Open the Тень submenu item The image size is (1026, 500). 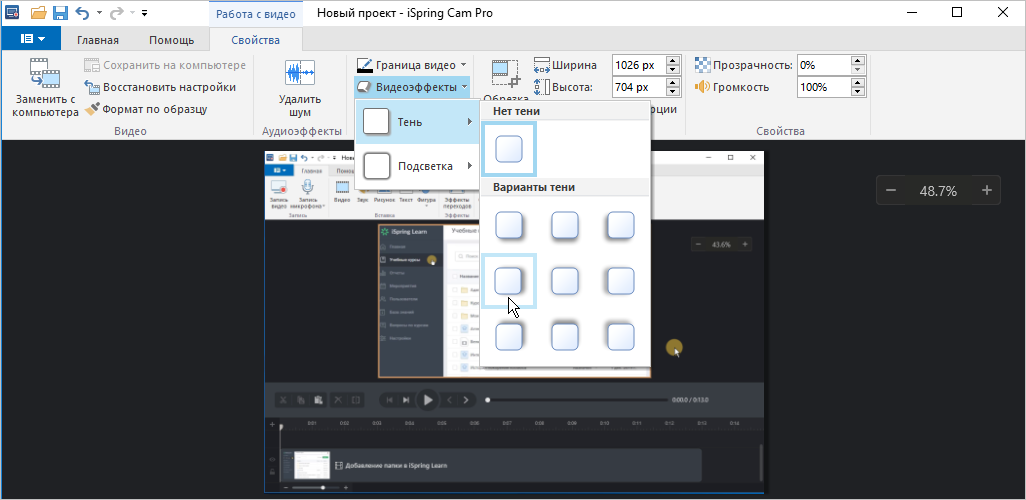point(417,122)
